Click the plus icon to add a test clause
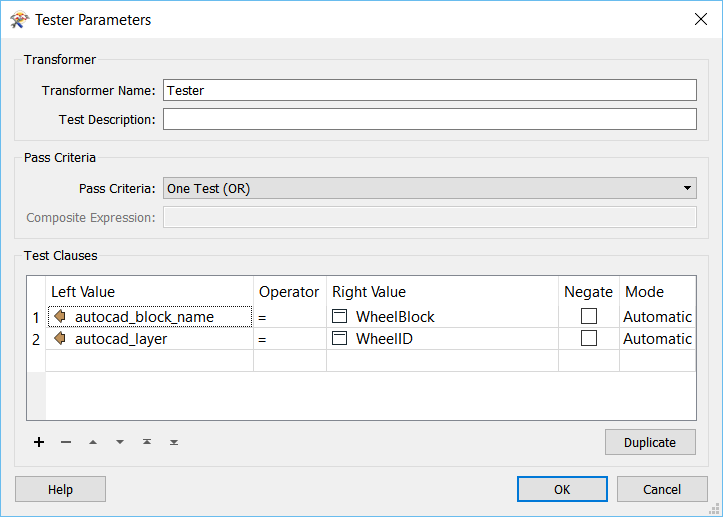 coord(39,442)
